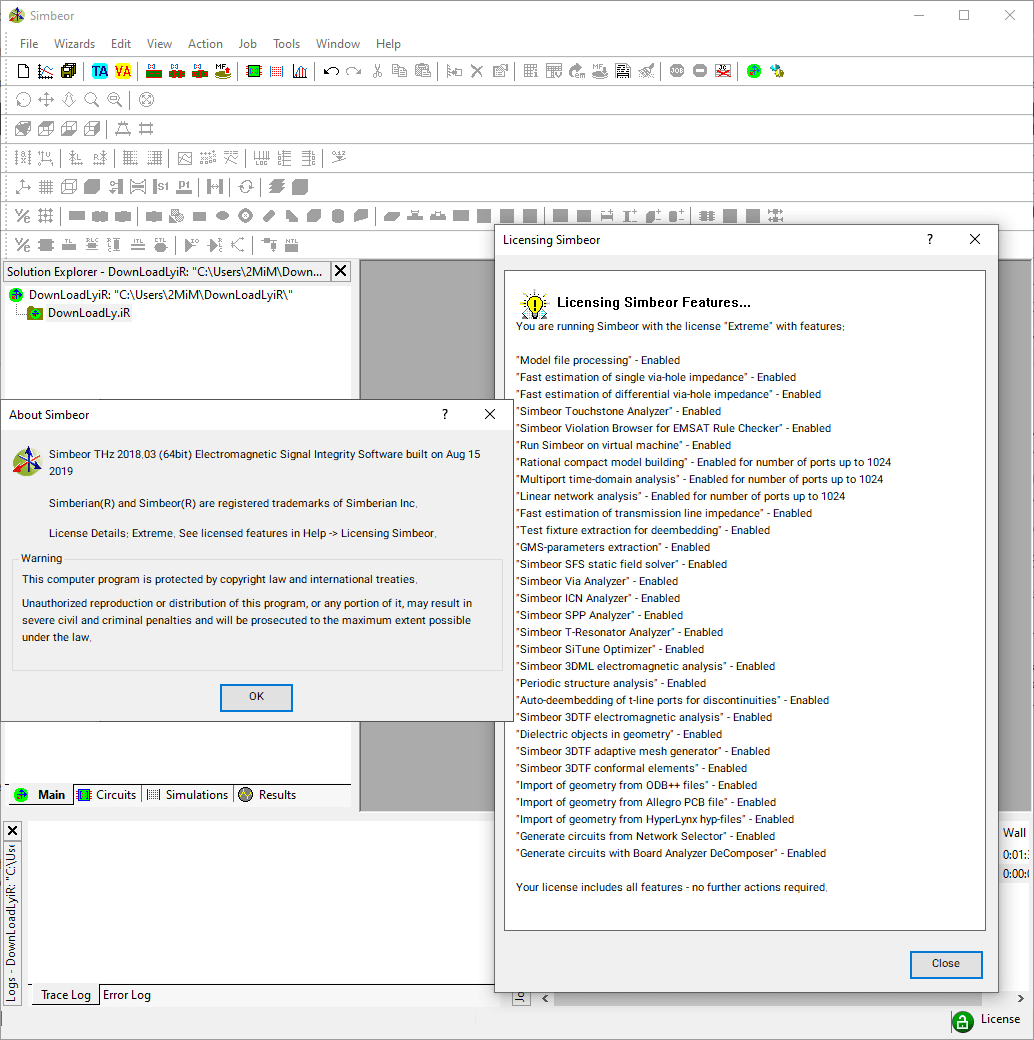Click the green lock License icon
This screenshot has height=1040, width=1034.
coord(962,1021)
